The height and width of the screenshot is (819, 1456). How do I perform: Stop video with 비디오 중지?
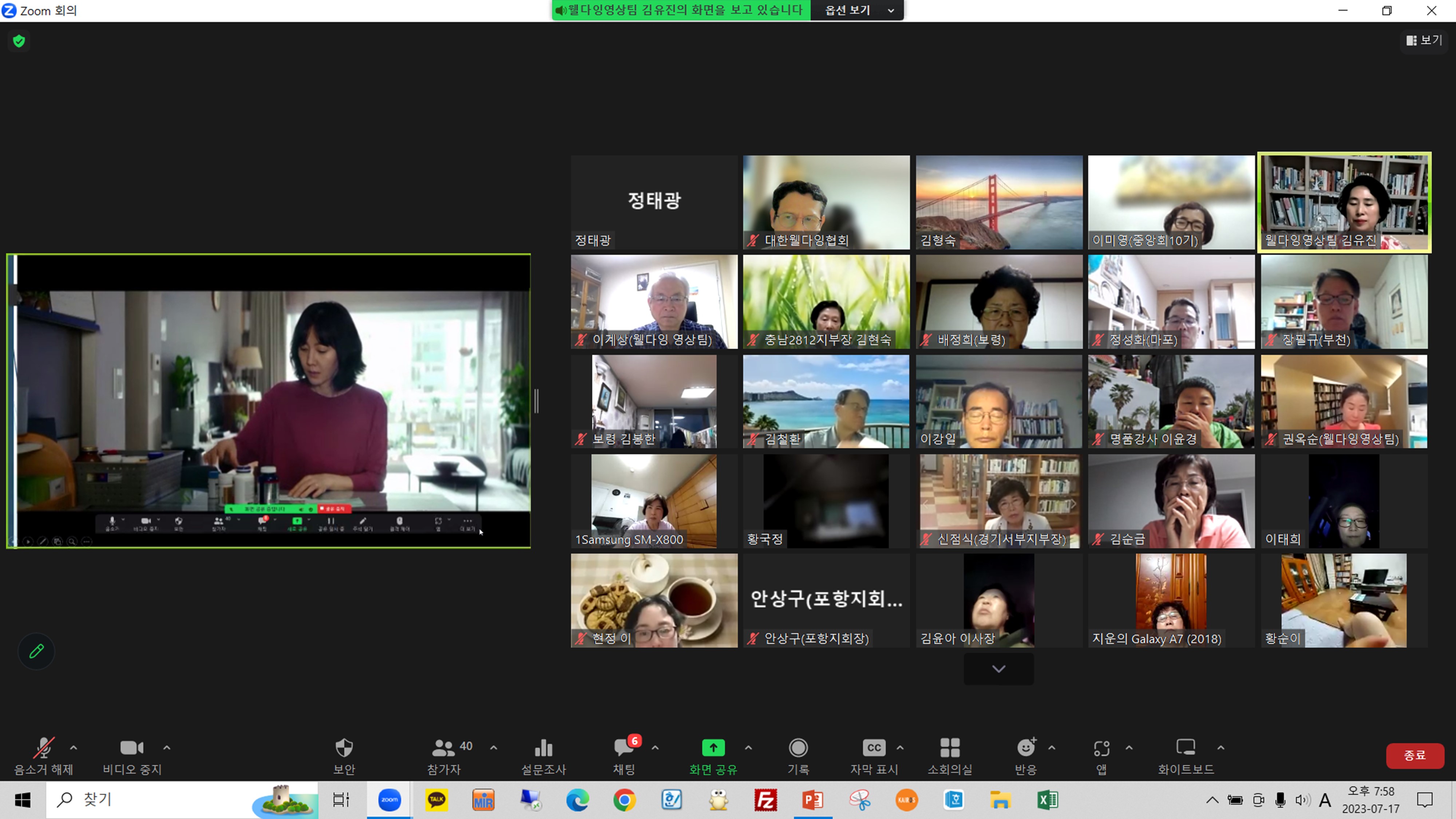click(x=132, y=748)
